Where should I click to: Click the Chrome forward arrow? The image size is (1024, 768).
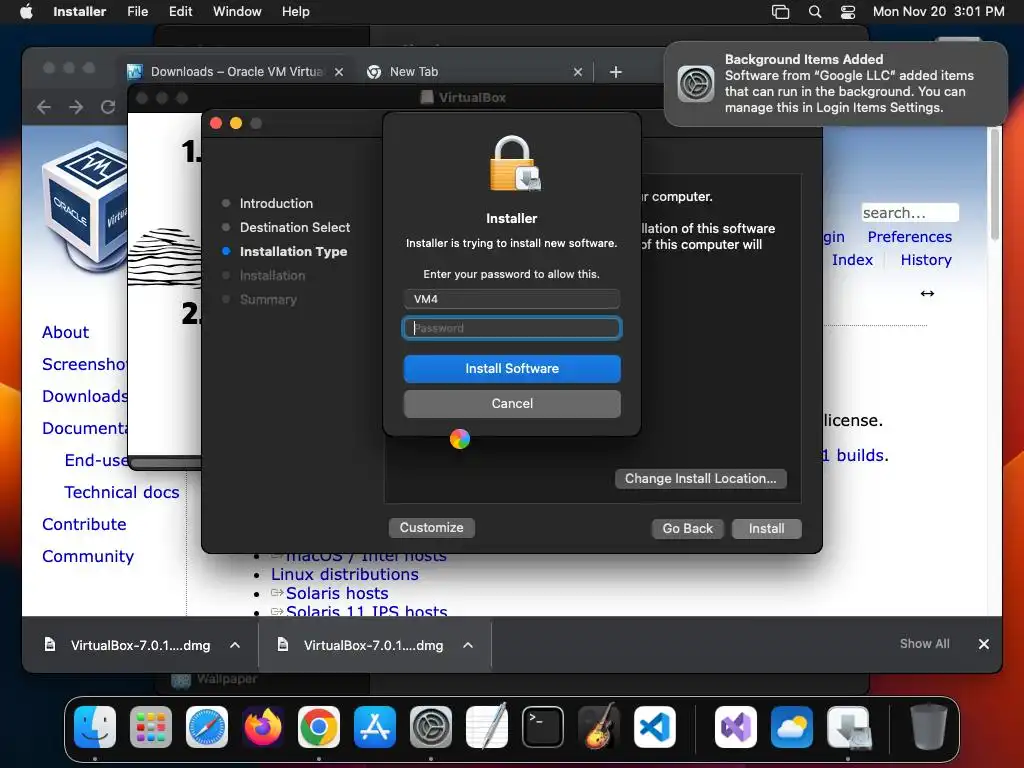[76, 107]
